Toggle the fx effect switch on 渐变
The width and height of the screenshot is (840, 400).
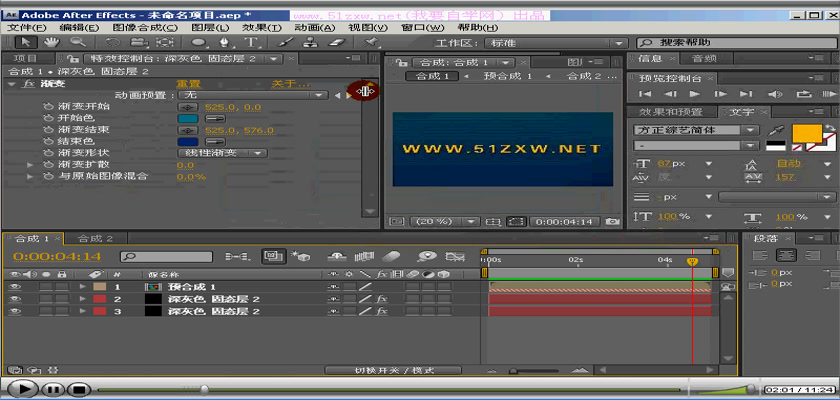click(28, 84)
